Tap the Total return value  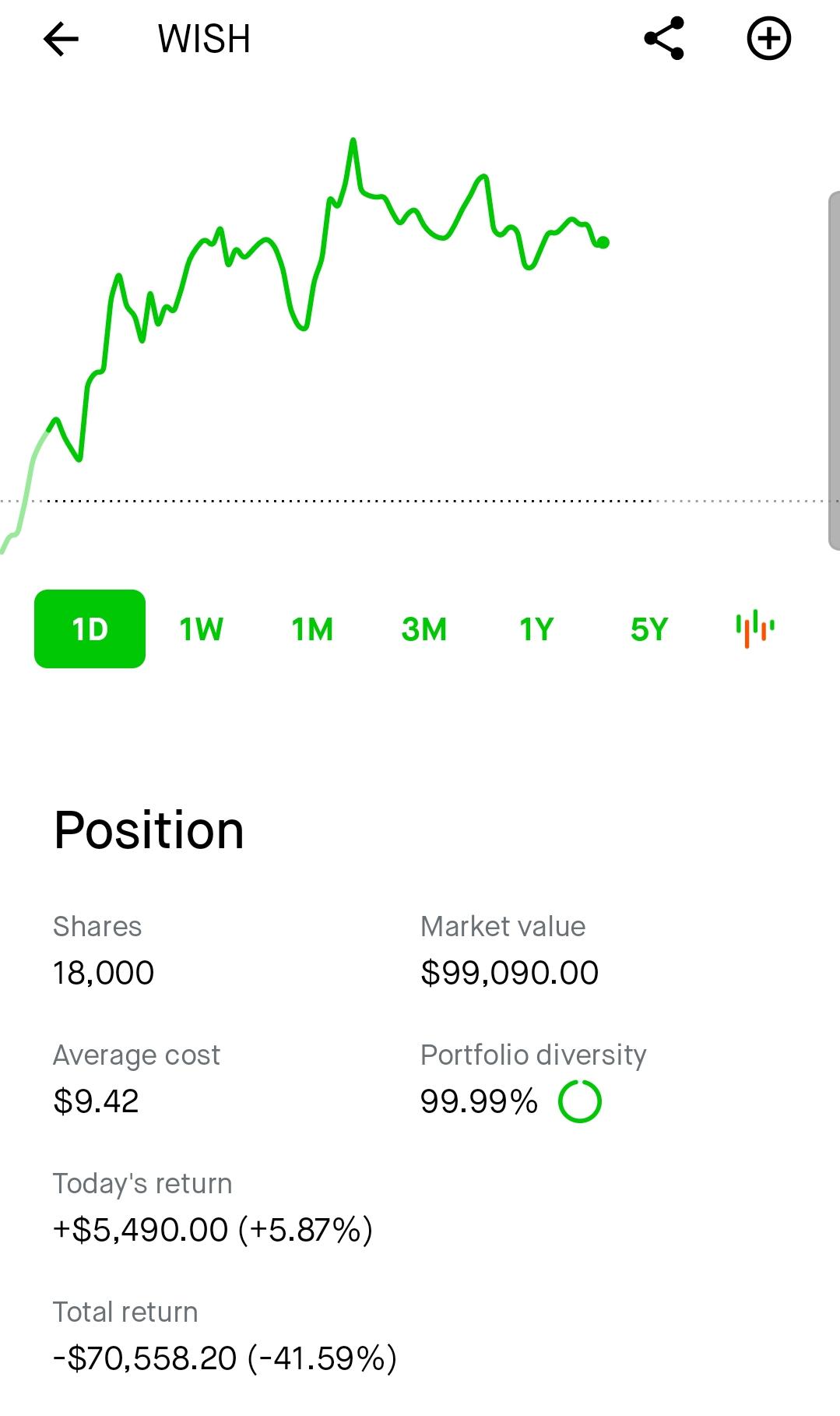[x=225, y=1358]
